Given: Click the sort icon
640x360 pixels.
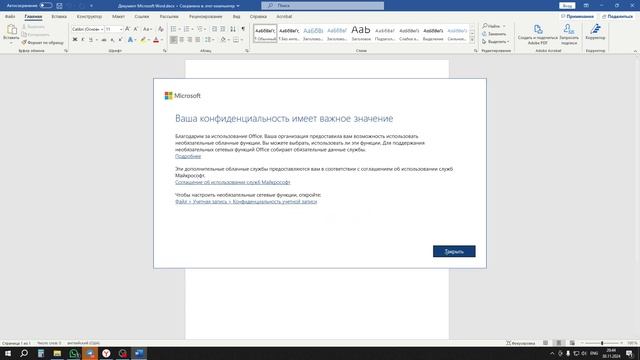Looking at the screenshot, I should point(233,29).
